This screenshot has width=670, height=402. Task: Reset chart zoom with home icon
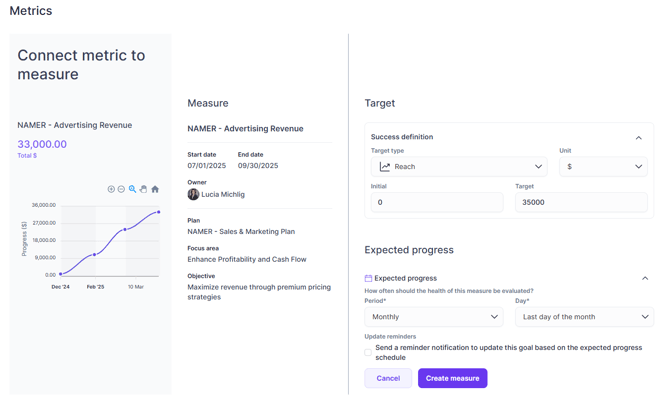point(155,189)
